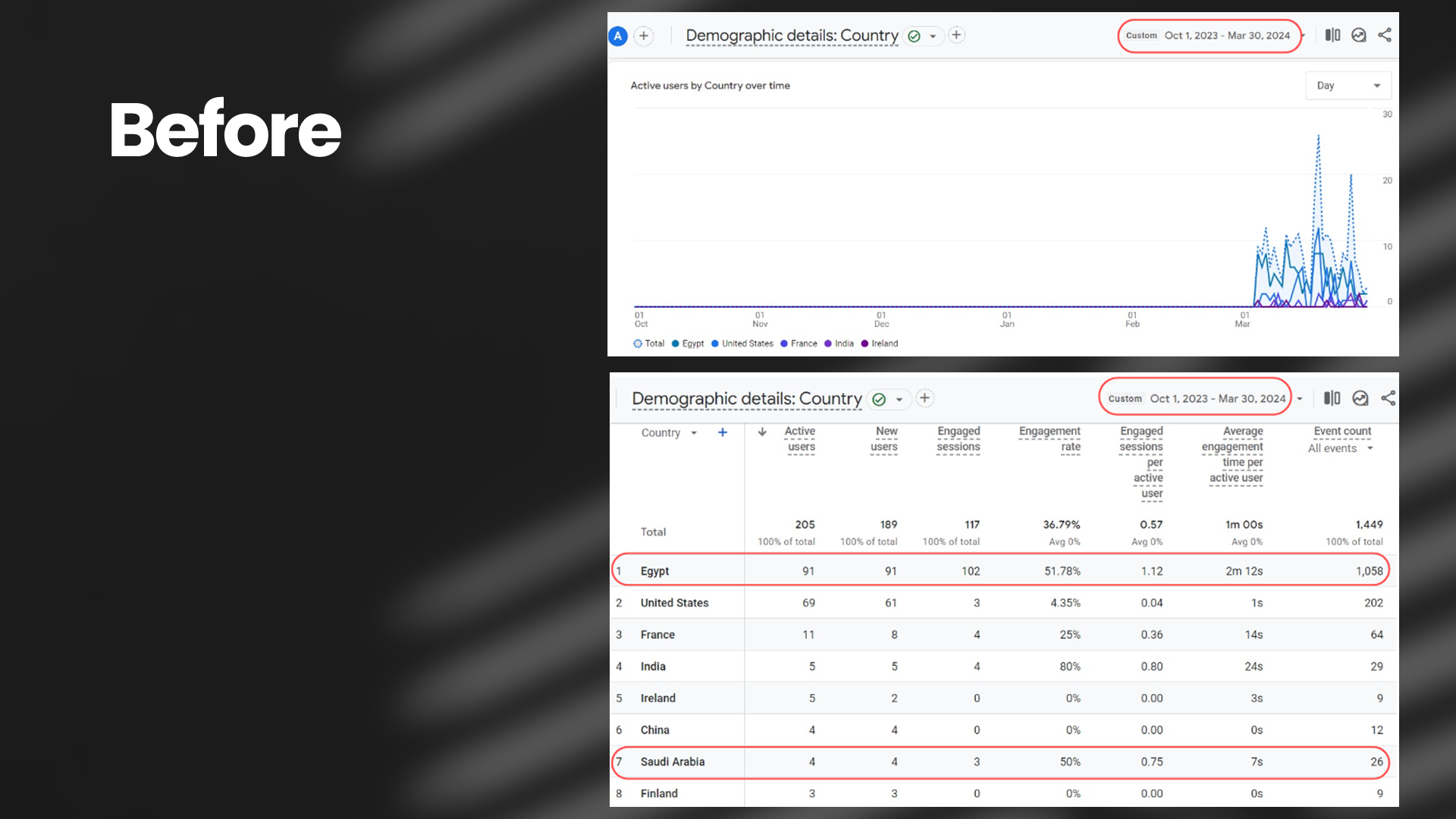Click compare columns icon in top report
The height and width of the screenshot is (819, 1456).
[1332, 35]
